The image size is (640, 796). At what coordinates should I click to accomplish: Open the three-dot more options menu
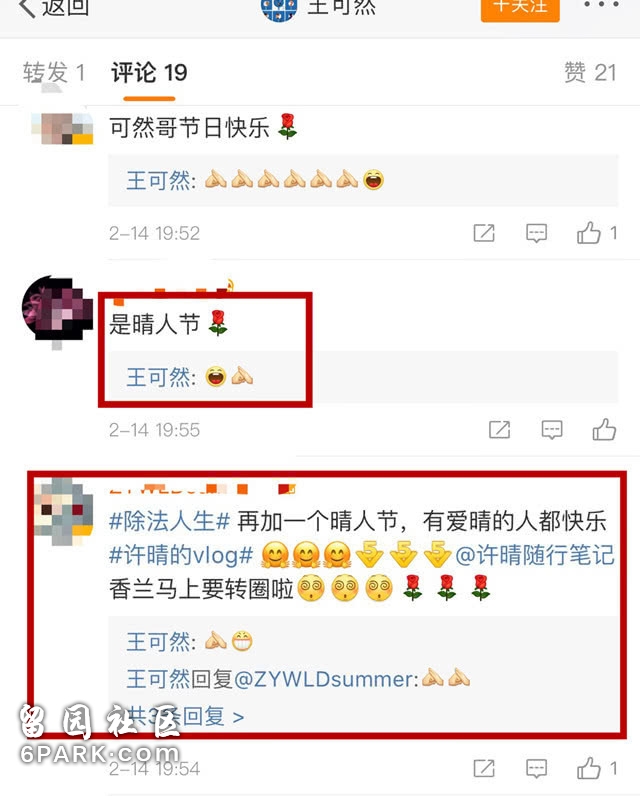tap(601, 5)
